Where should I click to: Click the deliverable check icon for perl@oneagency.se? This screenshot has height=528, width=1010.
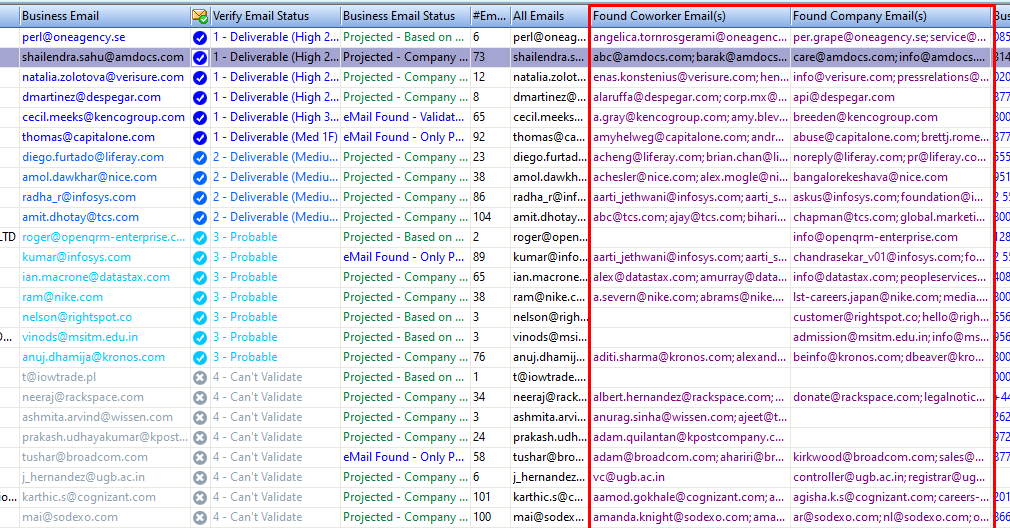click(200, 37)
